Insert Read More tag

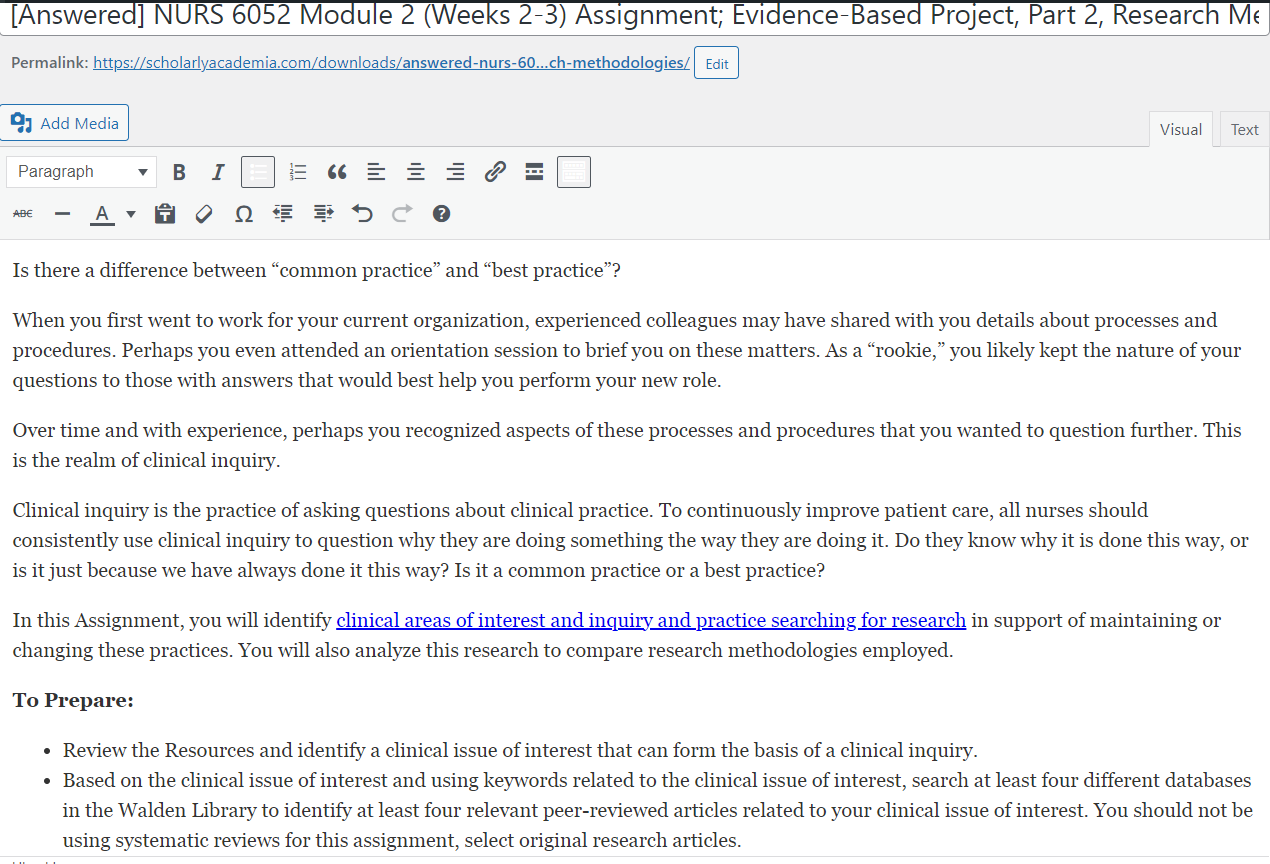tap(534, 172)
